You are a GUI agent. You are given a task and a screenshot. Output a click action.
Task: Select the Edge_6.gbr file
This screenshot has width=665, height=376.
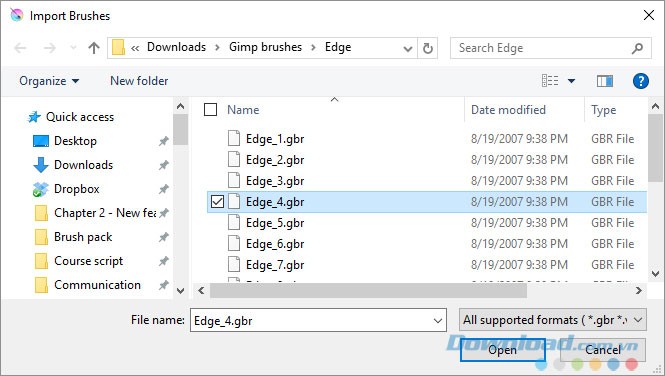(275, 244)
